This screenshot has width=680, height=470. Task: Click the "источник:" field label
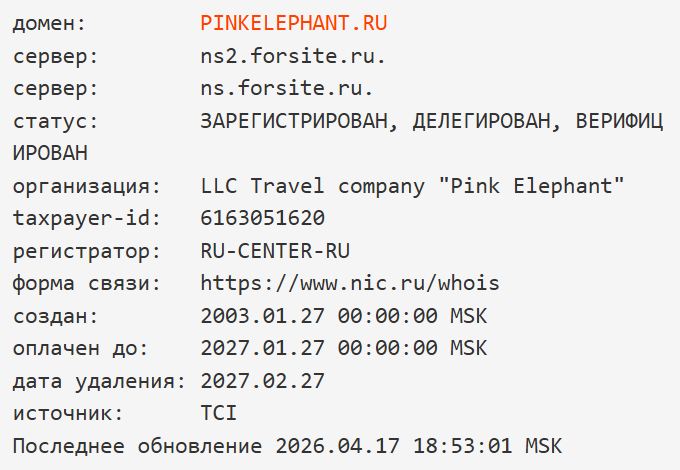click(x=68, y=414)
